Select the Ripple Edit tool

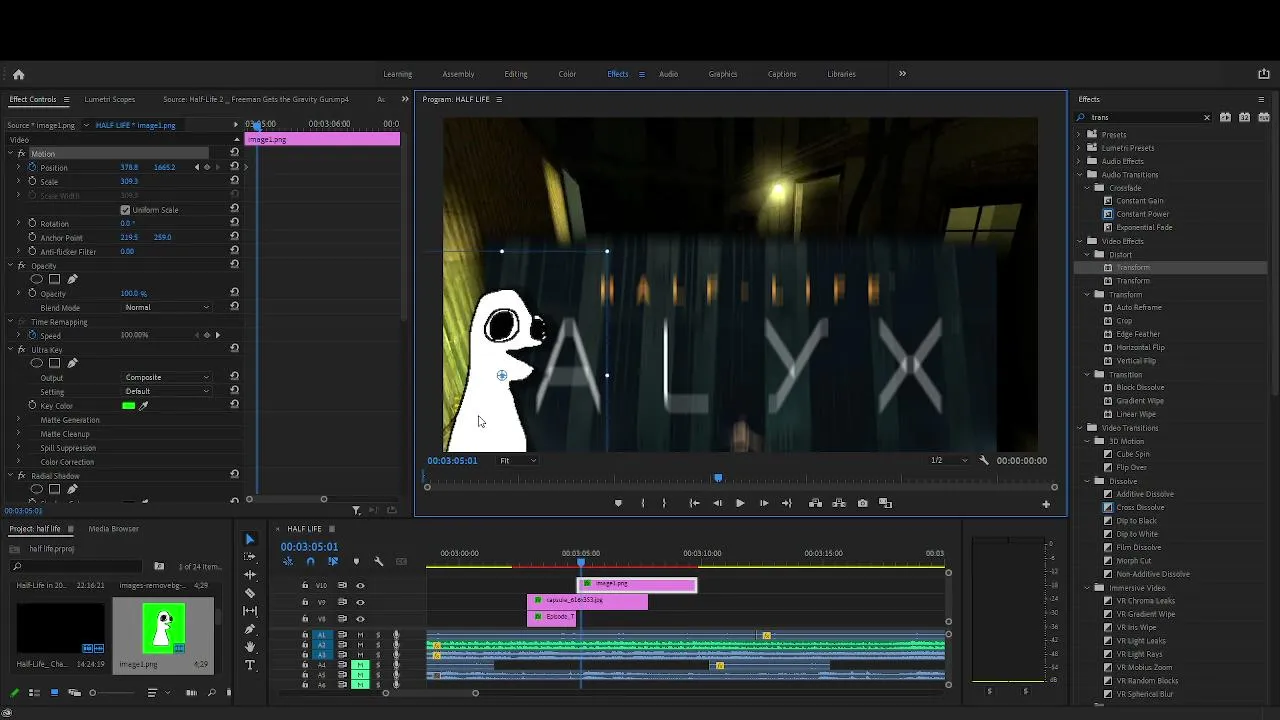[250, 575]
